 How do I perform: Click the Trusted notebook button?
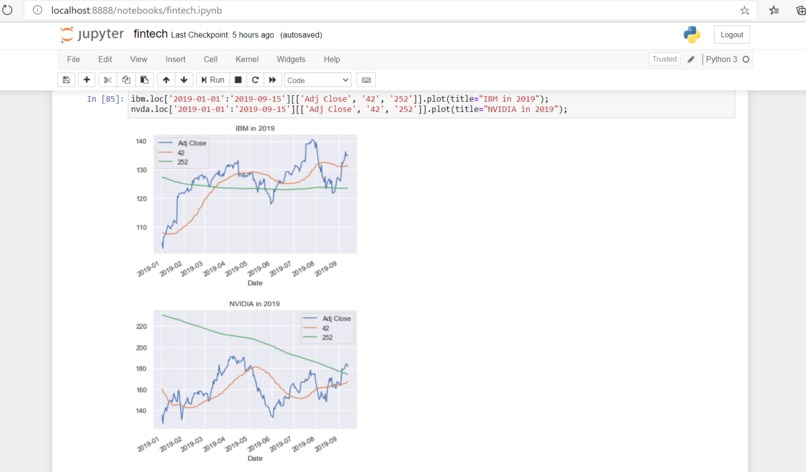tap(664, 59)
